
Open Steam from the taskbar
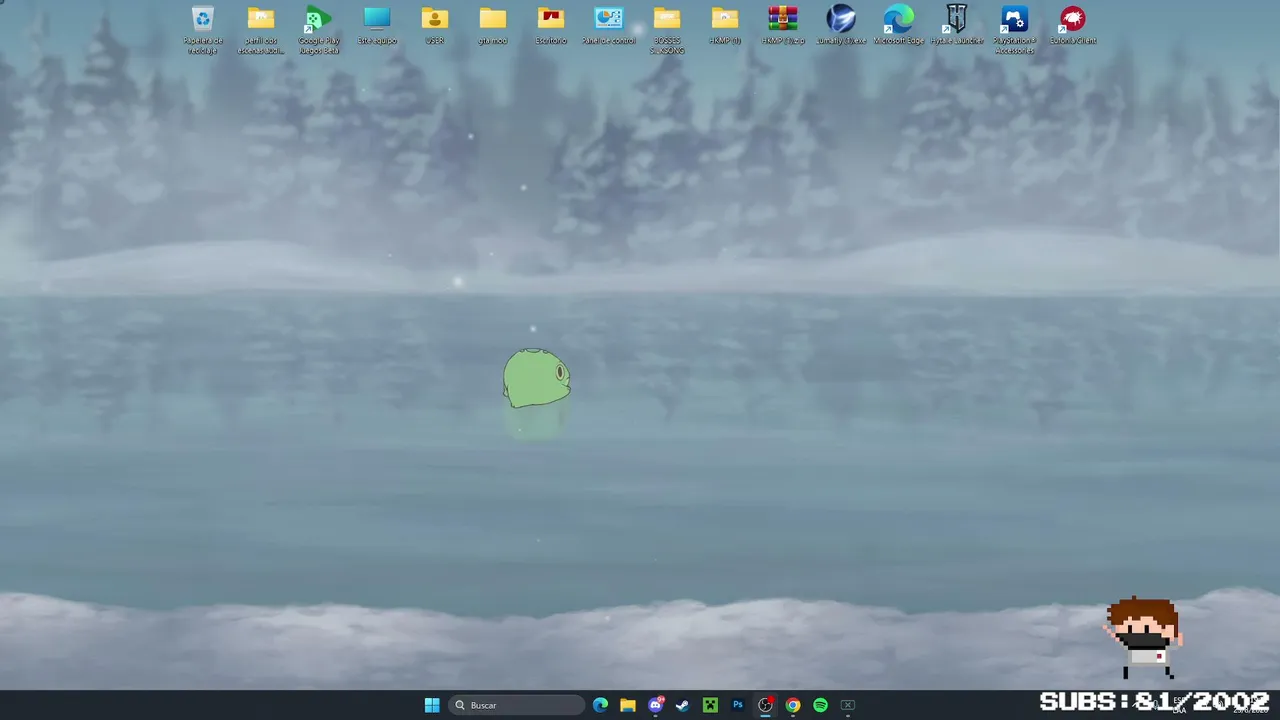pos(683,705)
